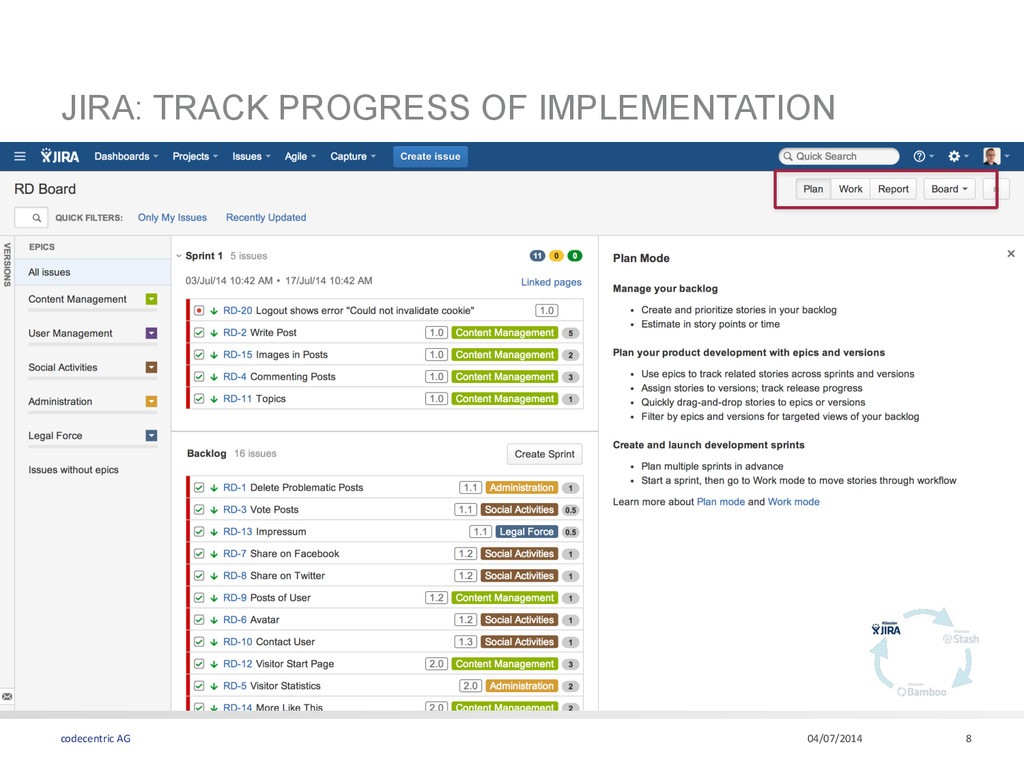The image size is (1024, 768).
Task: Click the Create issue button
Action: point(430,156)
